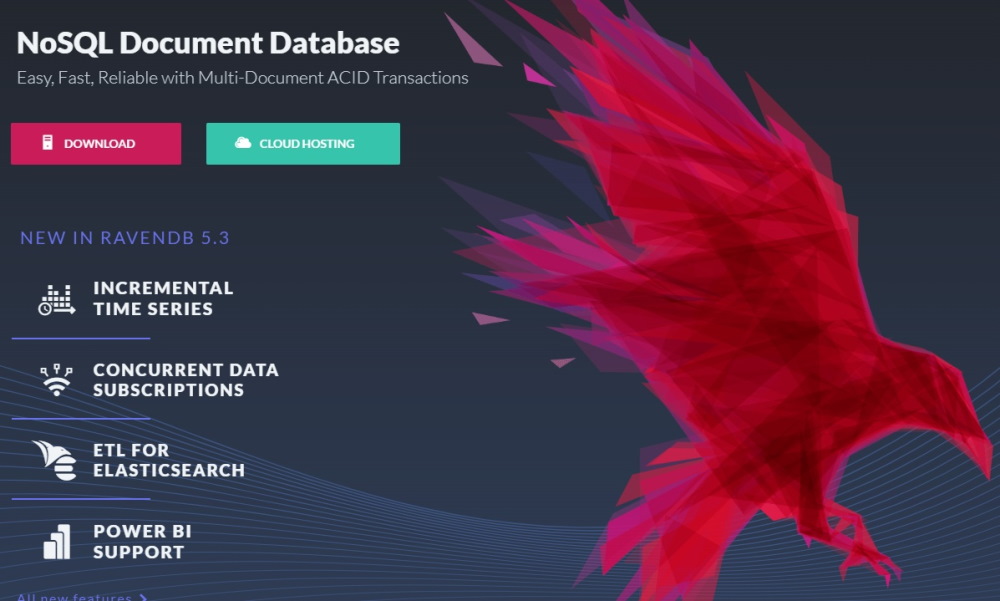Image resolution: width=1000 pixels, height=601 pixels.
Task: Open ETL FOR ELASTICSEARCH feature
Action: 169,460
